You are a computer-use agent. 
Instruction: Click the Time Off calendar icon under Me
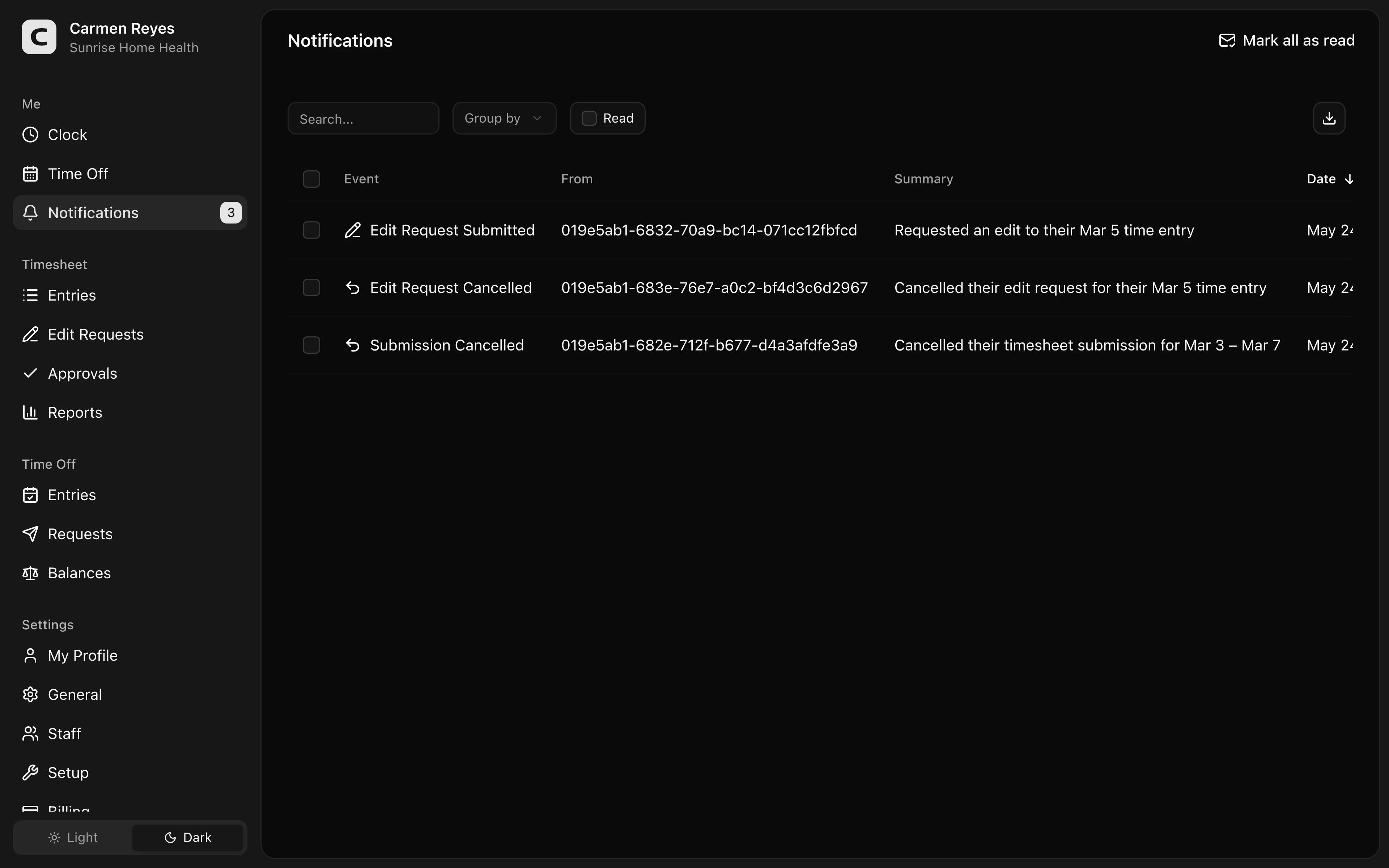[x=30, y=173]
